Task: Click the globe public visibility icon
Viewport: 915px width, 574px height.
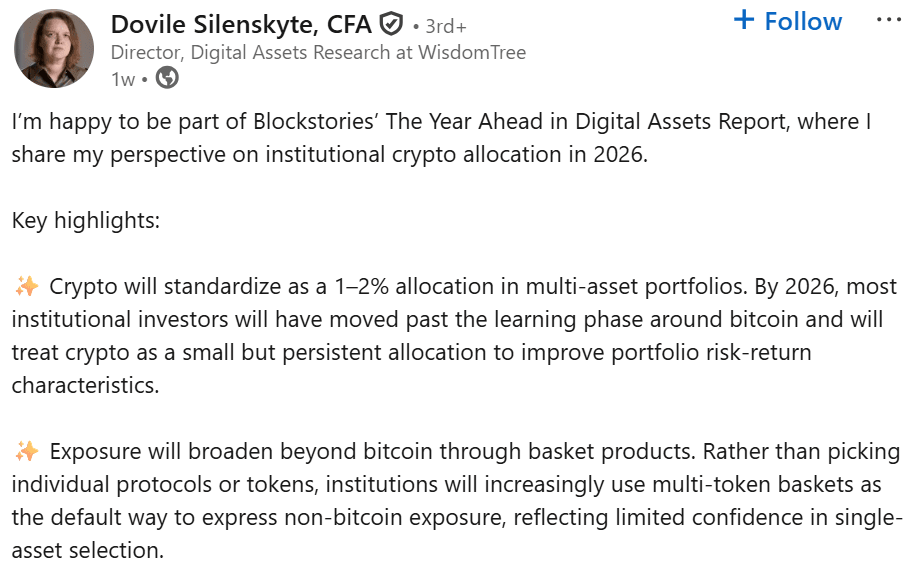Action: pos(167,78)
